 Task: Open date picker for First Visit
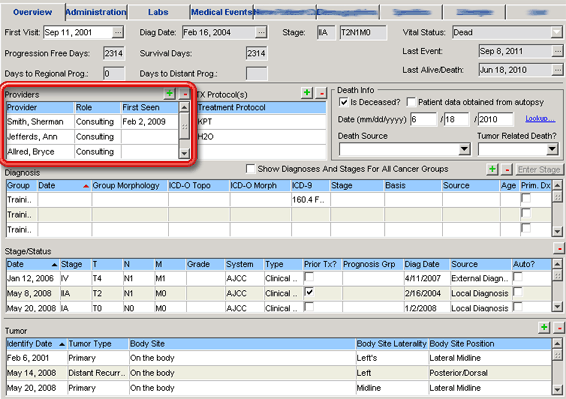[x=118, y=32]
